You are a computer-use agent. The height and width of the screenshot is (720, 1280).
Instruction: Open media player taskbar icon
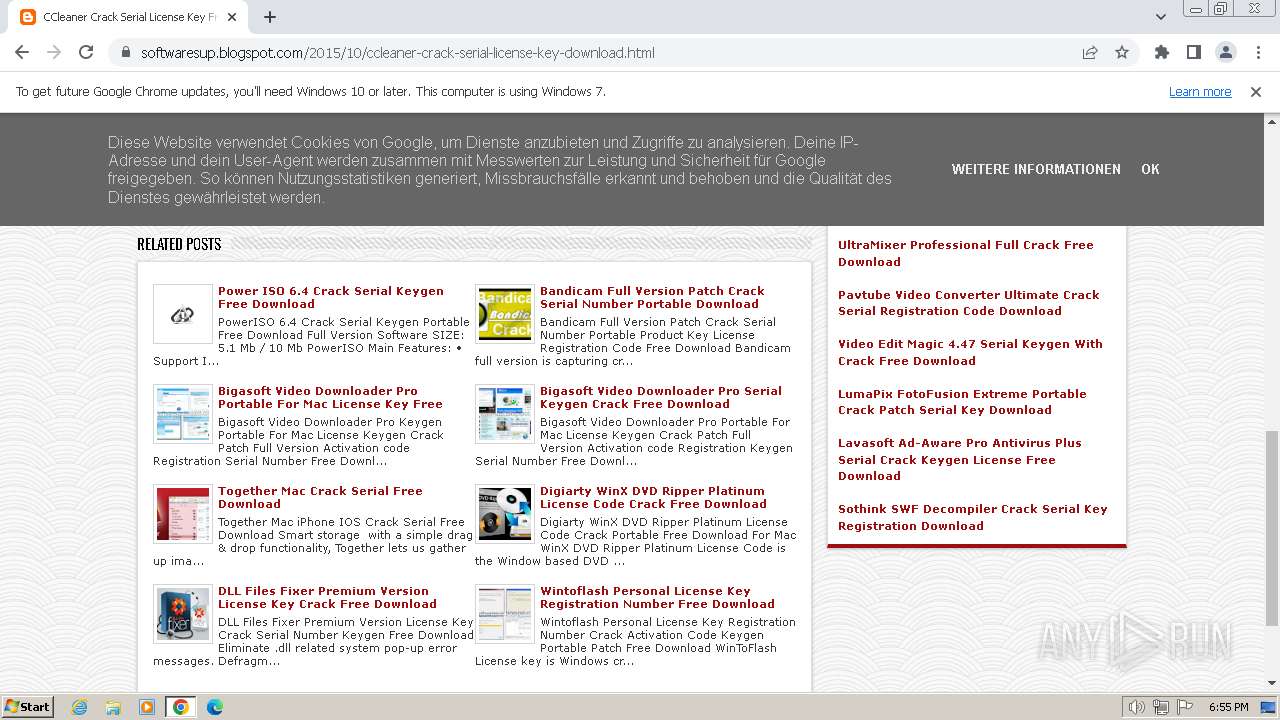point(147,707)
